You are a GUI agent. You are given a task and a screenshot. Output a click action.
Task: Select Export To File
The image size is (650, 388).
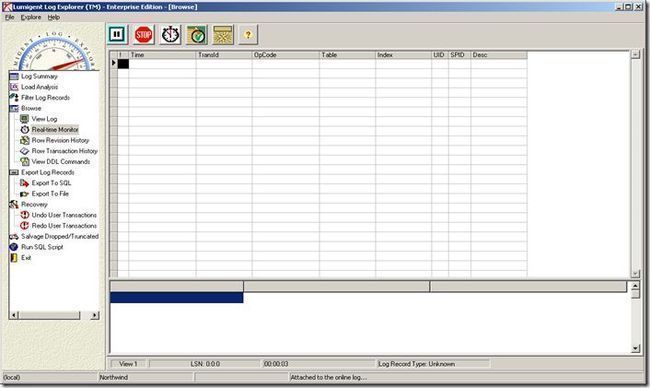click(x=50, y=194)
